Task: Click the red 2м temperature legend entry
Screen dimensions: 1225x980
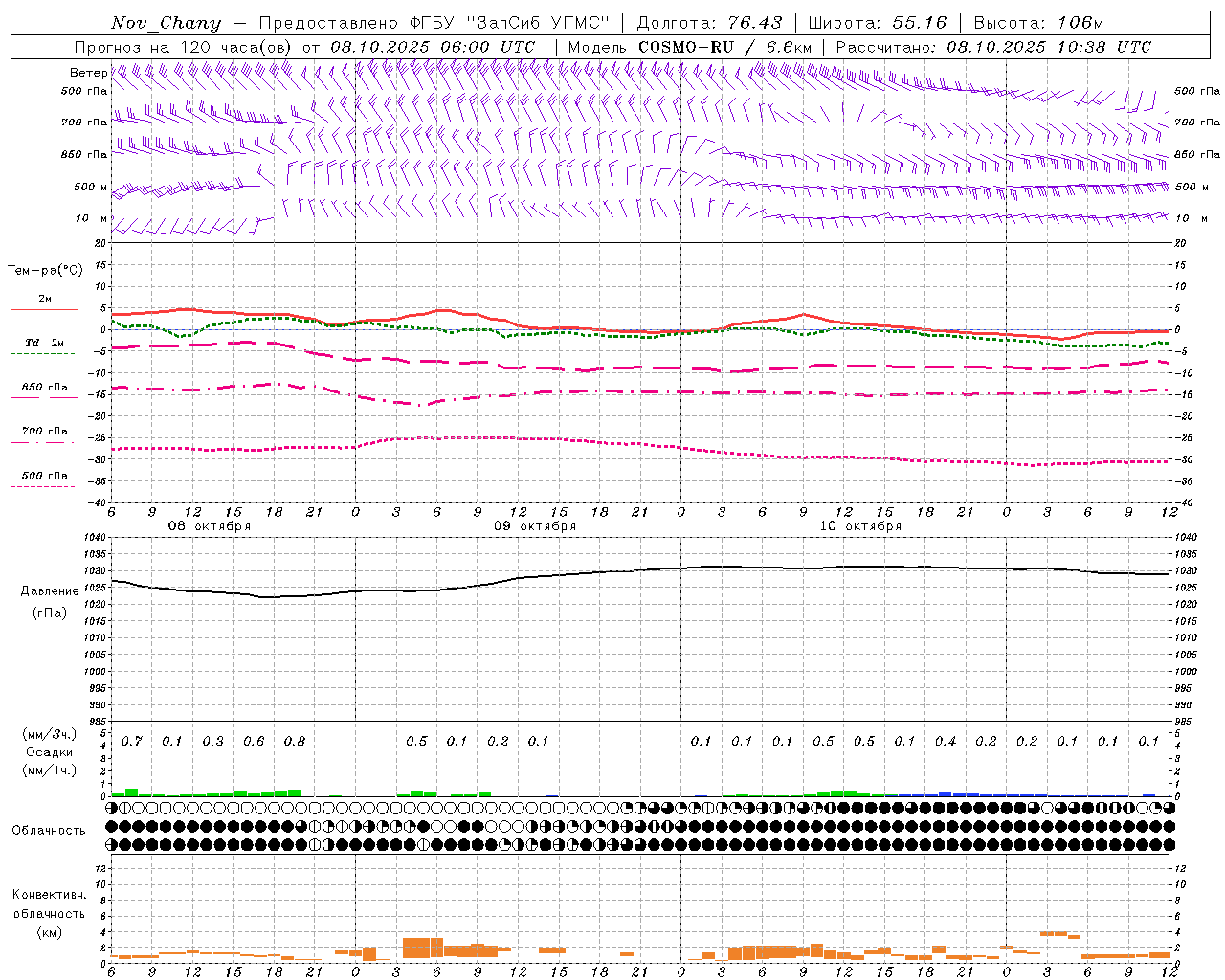Action: 44,302
